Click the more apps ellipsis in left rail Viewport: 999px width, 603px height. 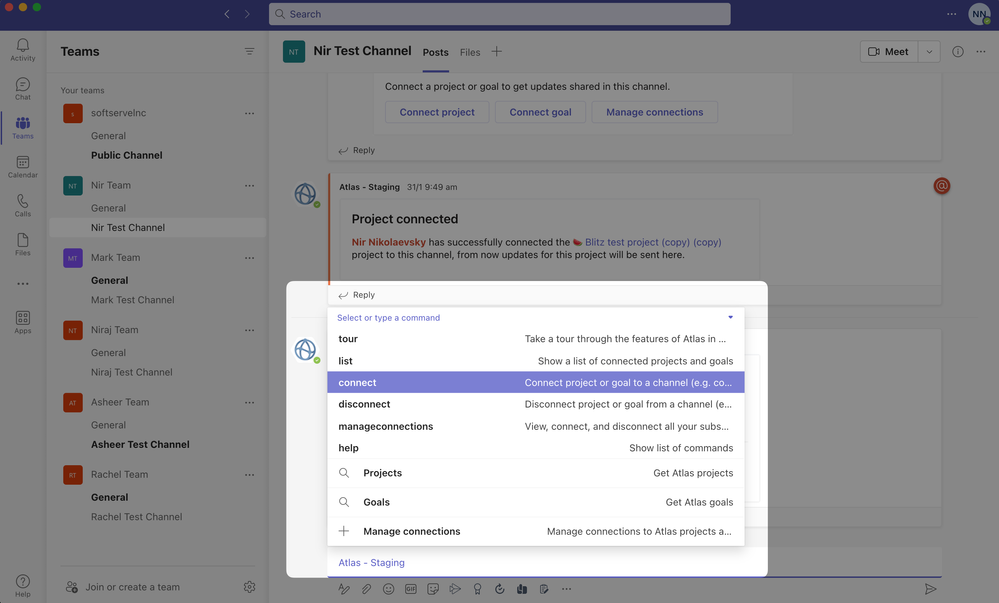[x=22, y=284]
